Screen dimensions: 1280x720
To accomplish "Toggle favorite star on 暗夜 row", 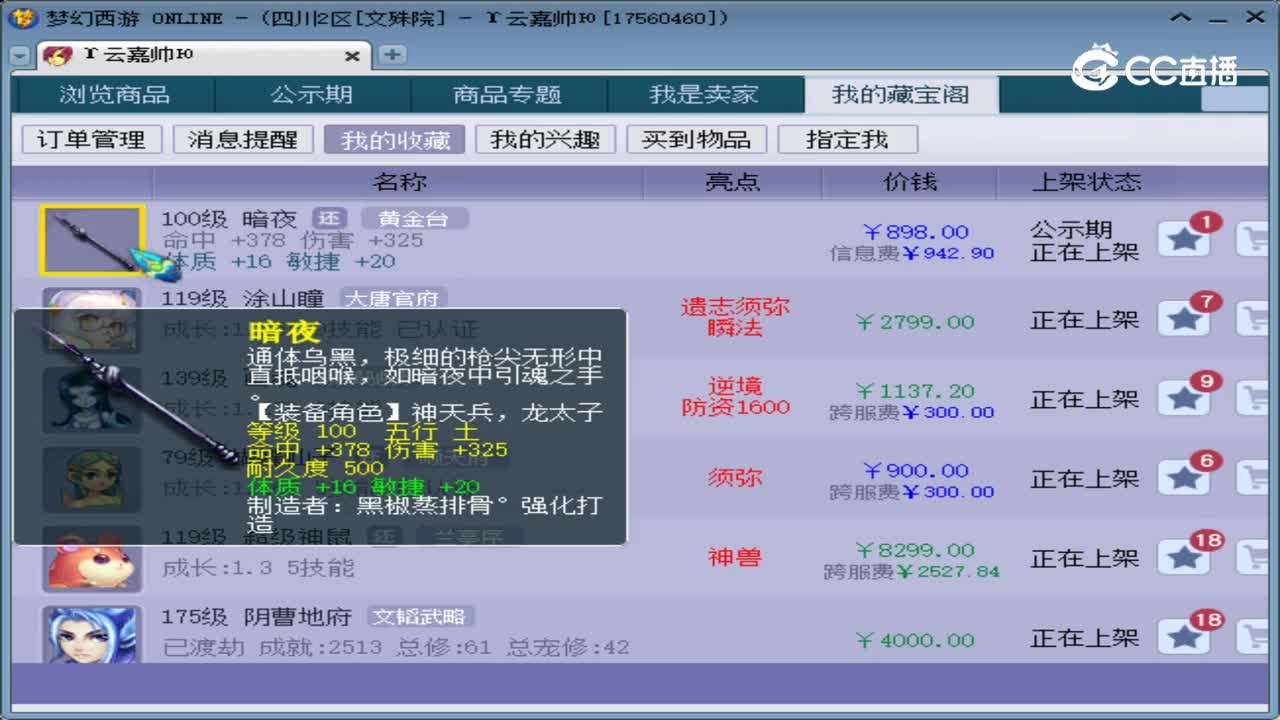I will (x=1184, y=240).
